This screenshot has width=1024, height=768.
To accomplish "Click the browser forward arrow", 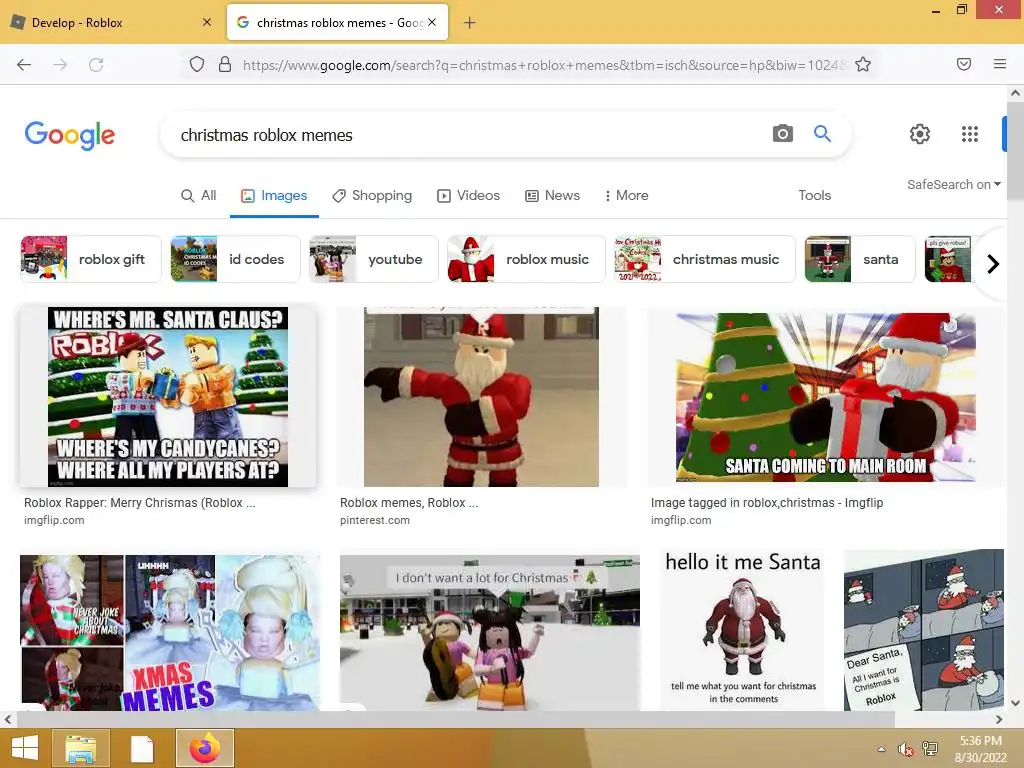I will tap(60, 65).
